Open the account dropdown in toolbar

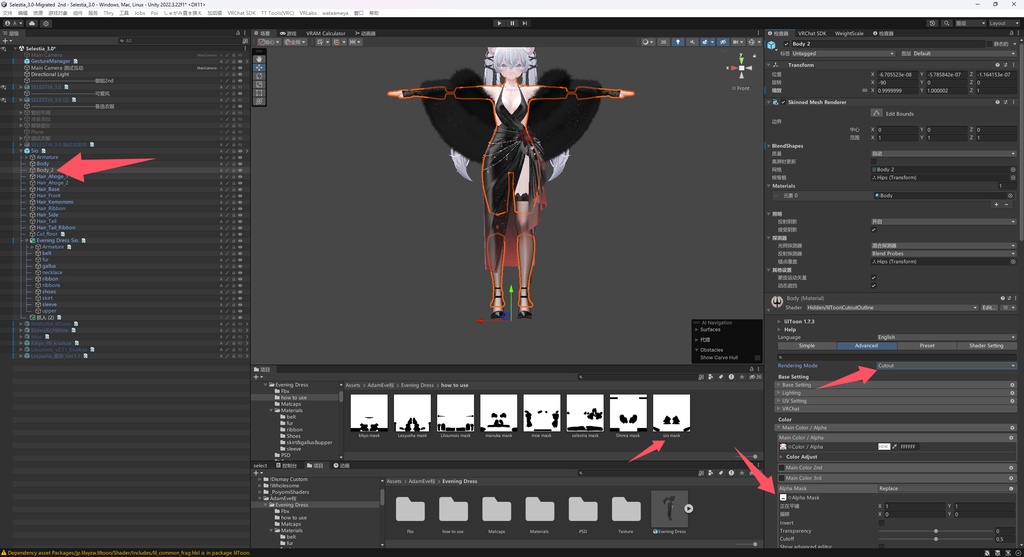pos(12,23)
